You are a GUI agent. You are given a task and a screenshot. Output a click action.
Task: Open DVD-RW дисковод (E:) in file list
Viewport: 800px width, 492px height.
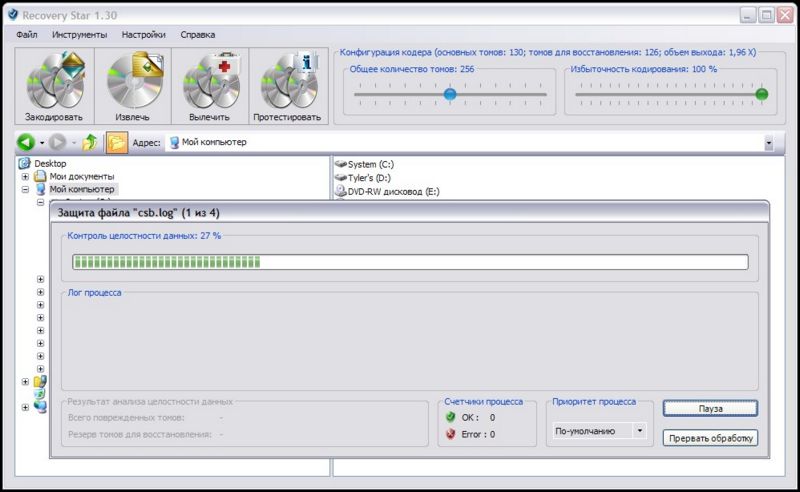(393, 191)
